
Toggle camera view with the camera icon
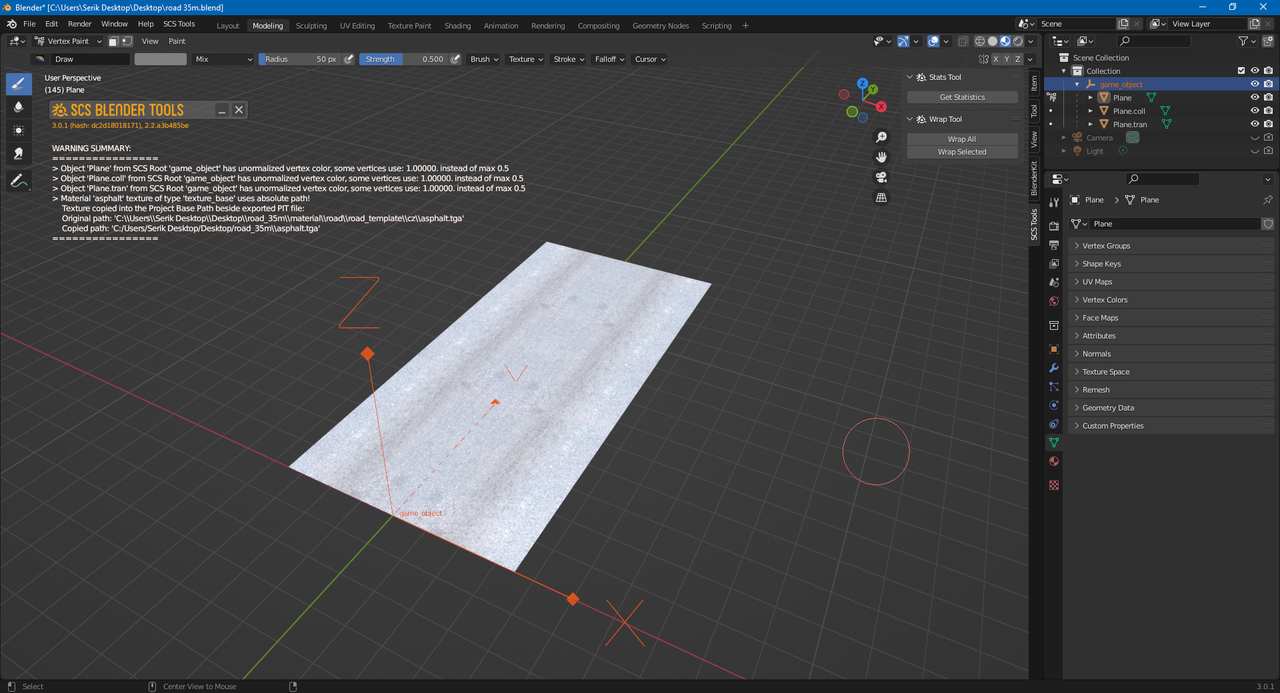881,177
